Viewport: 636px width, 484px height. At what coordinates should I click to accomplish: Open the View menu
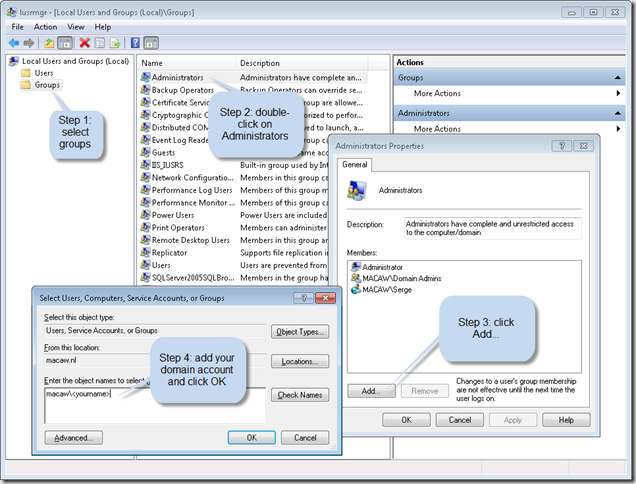pos(76,27)
